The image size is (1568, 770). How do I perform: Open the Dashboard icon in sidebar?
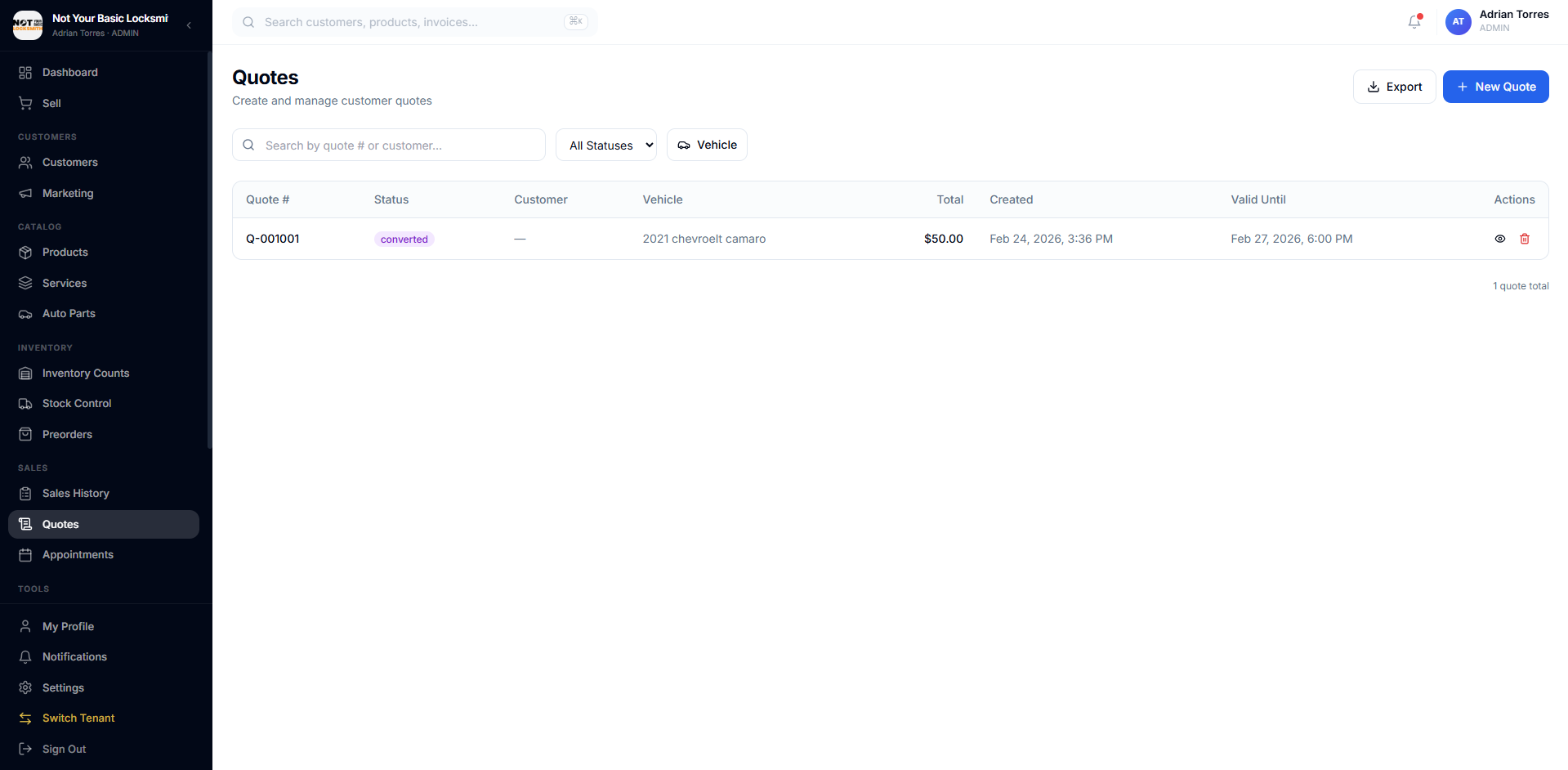(x=25, y=73)
